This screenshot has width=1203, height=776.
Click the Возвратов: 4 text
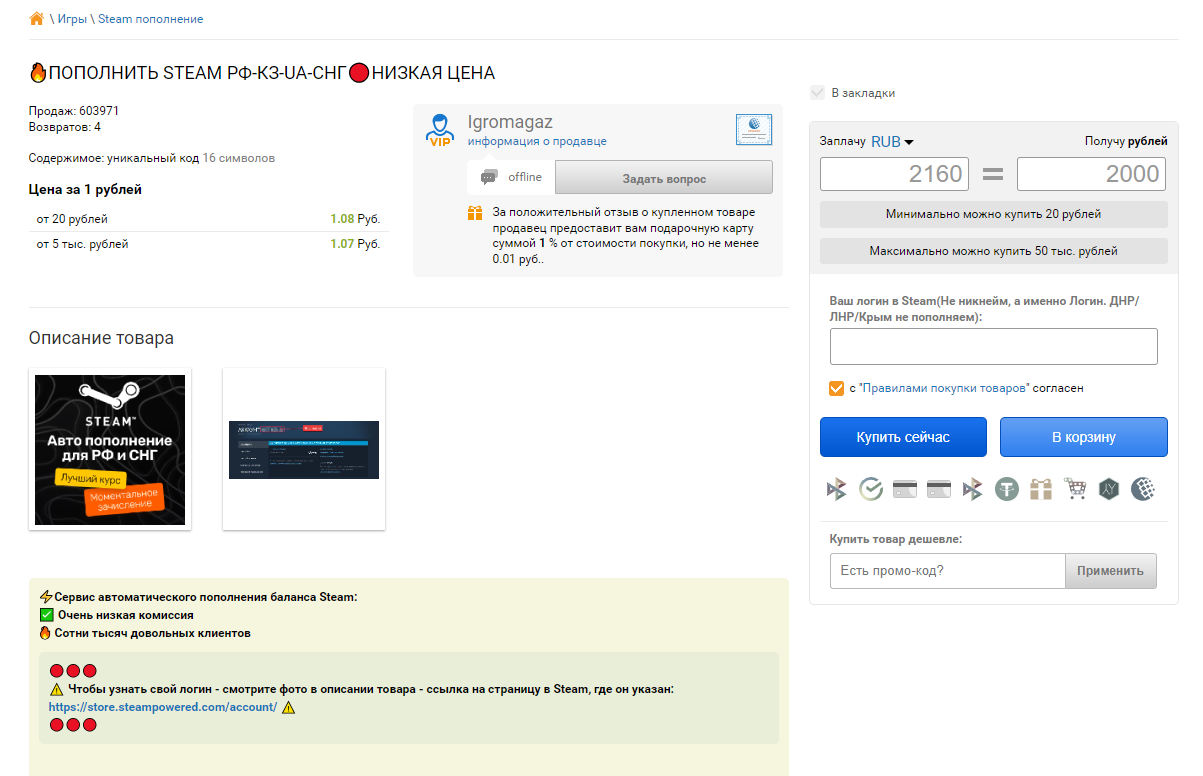[x=65, y=127]
